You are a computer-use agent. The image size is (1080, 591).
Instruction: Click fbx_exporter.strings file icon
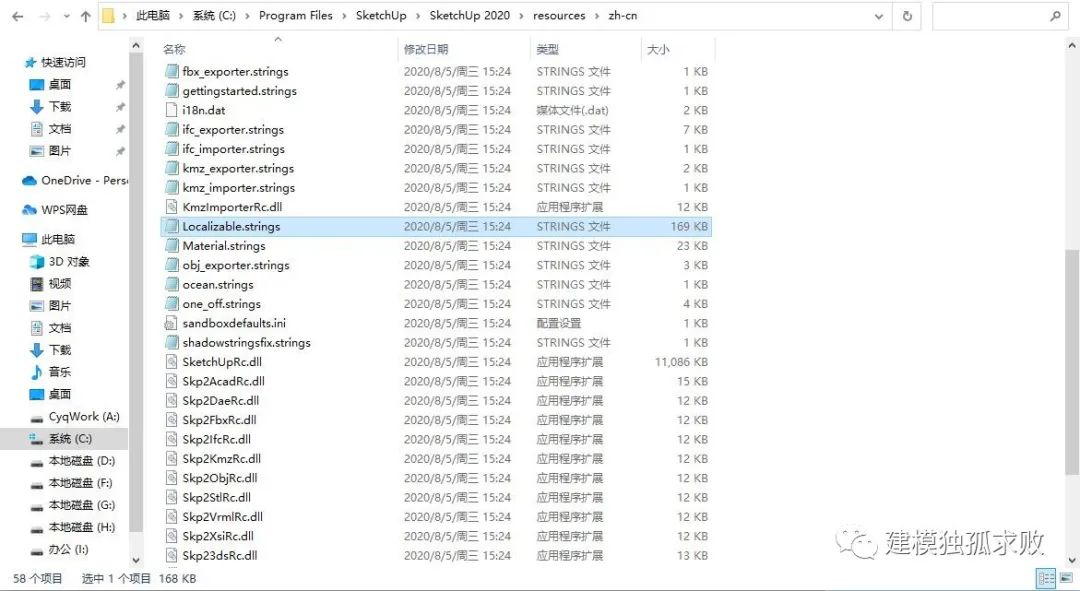(172, 71)
